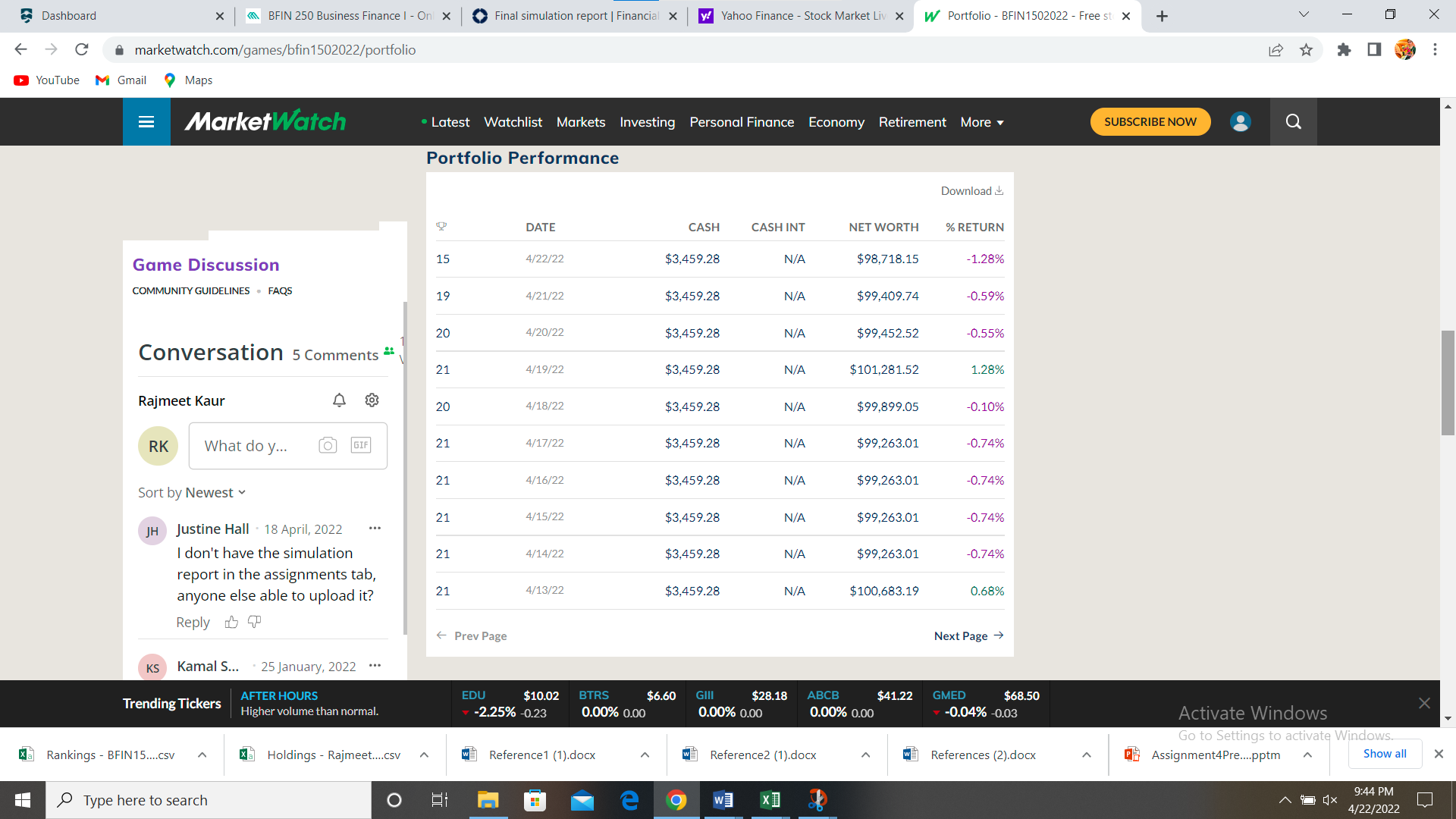
Task: Insert a GIF into comment
Action: (x=361, y=446)
